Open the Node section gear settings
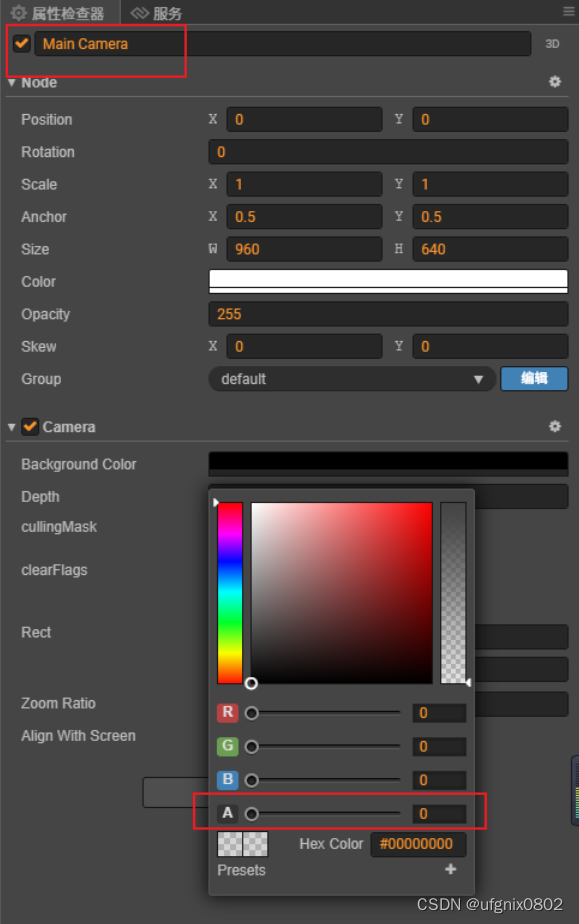This screenshot has height=924, width=579. [555, 82]
